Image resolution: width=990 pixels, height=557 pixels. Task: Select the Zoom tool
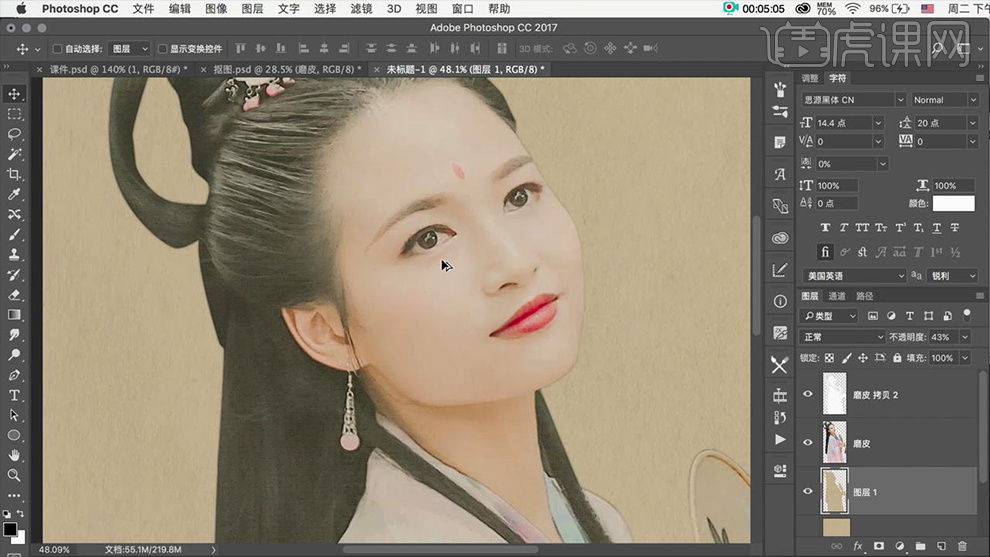[14, 475]
